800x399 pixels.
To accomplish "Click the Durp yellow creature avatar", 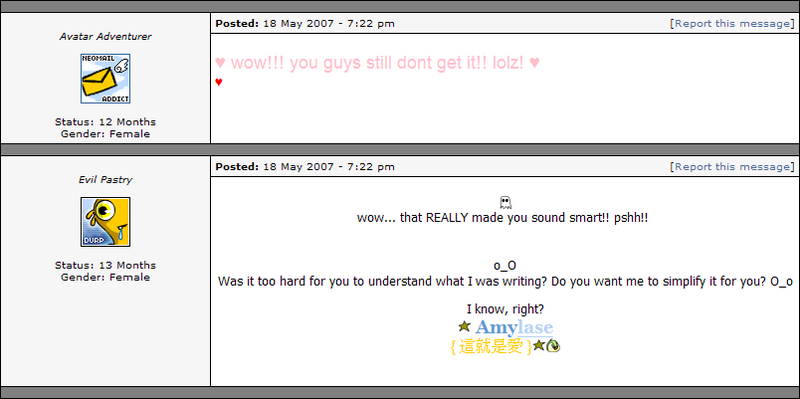I will click(105, 222).
